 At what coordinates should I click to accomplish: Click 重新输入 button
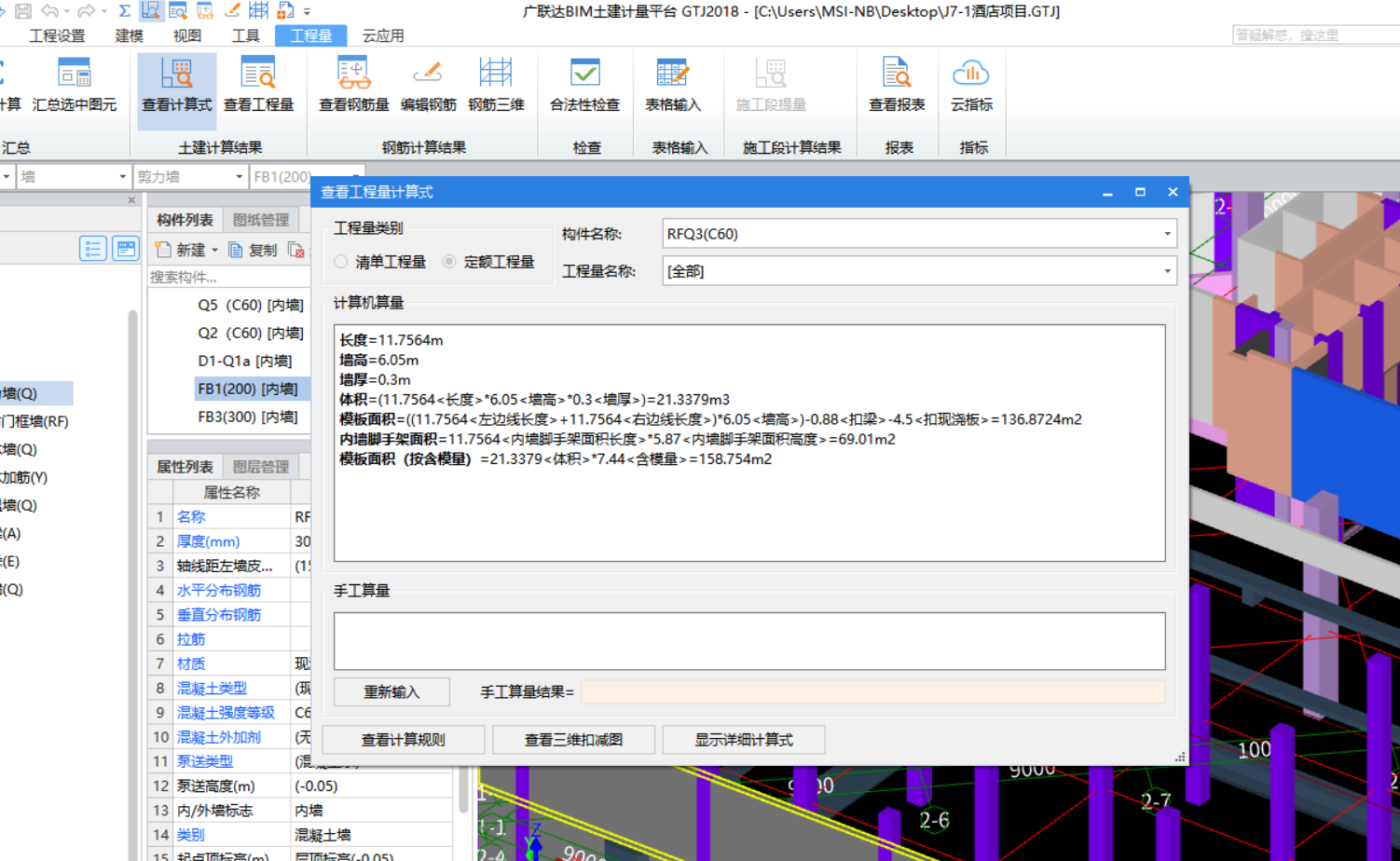pyautogui.click(x=391, y=692)
